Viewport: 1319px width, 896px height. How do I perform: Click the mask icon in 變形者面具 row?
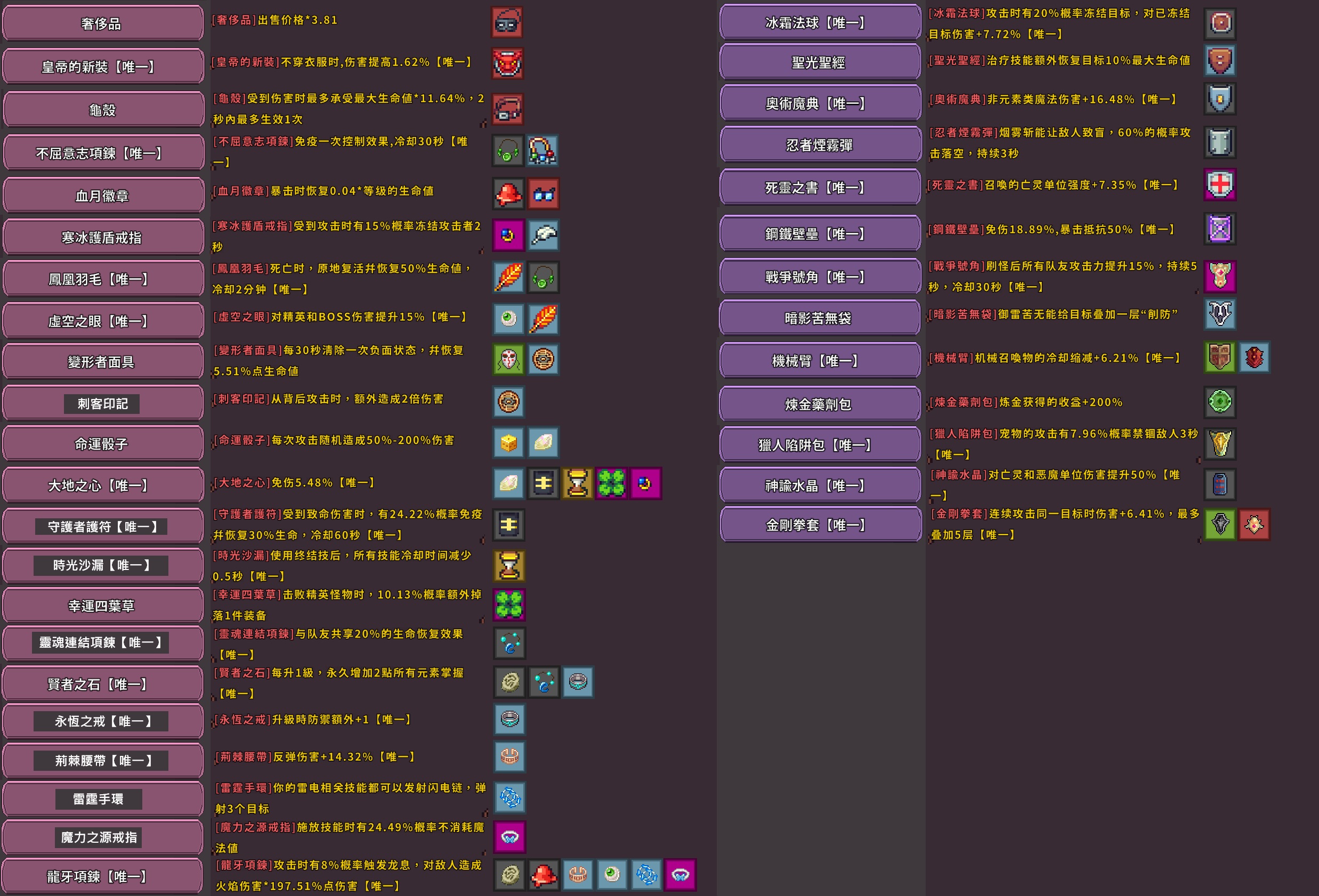pyautogui.click(x=508, y=359)
